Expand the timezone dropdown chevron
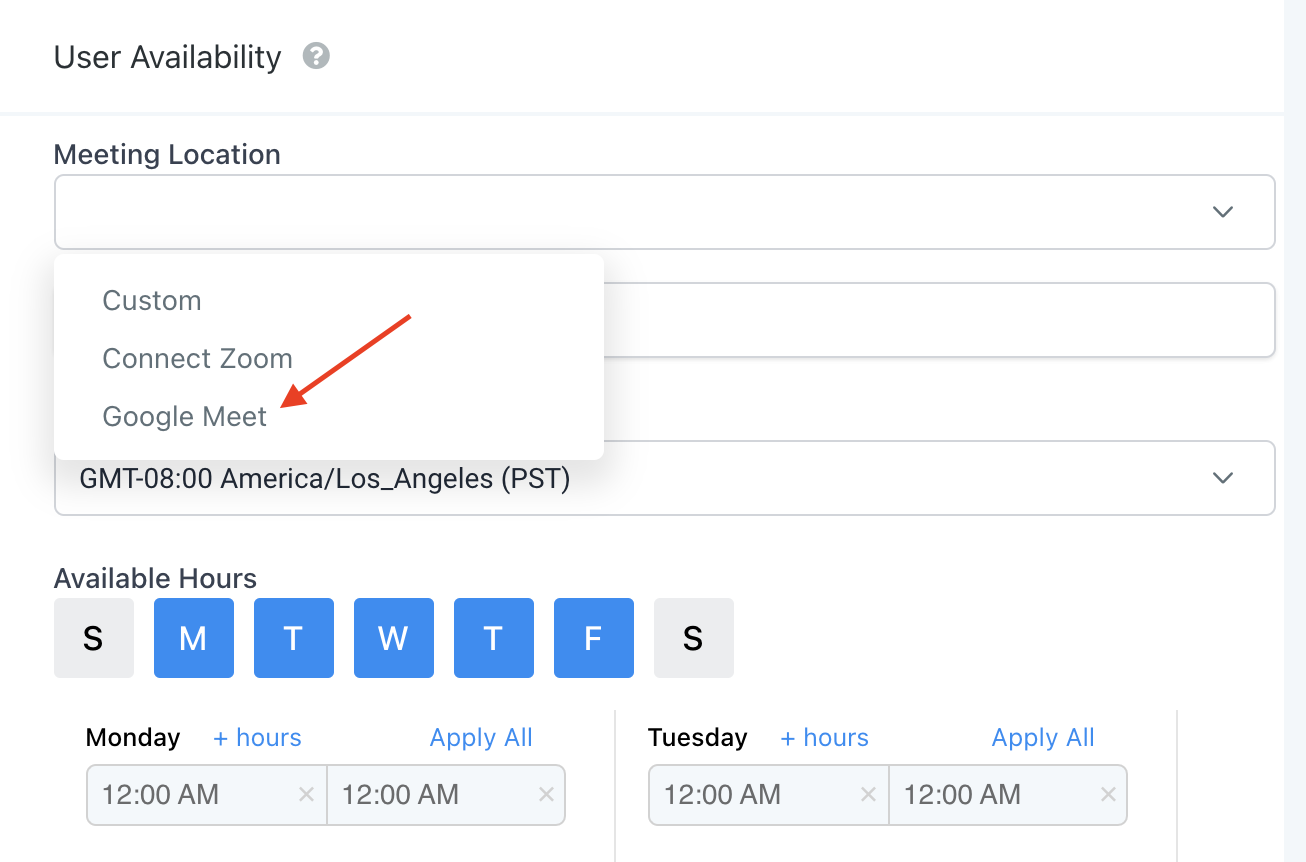 [x=1222, y=478]
